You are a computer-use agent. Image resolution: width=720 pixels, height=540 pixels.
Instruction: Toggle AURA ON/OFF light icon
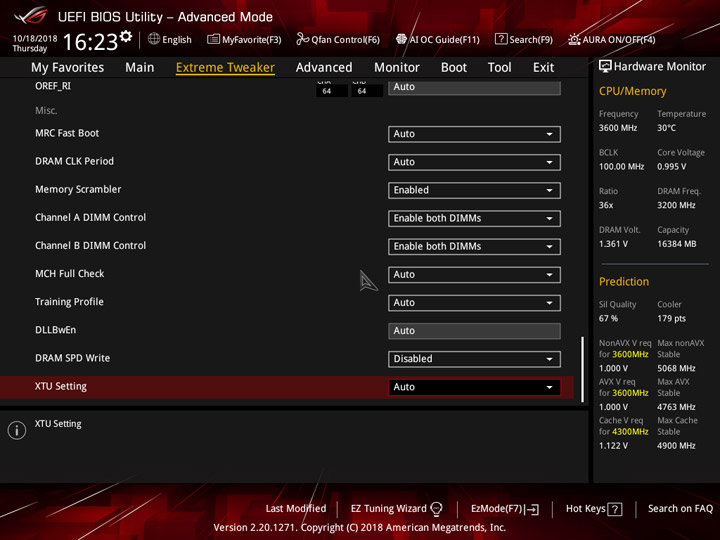(x=574, y=39)
